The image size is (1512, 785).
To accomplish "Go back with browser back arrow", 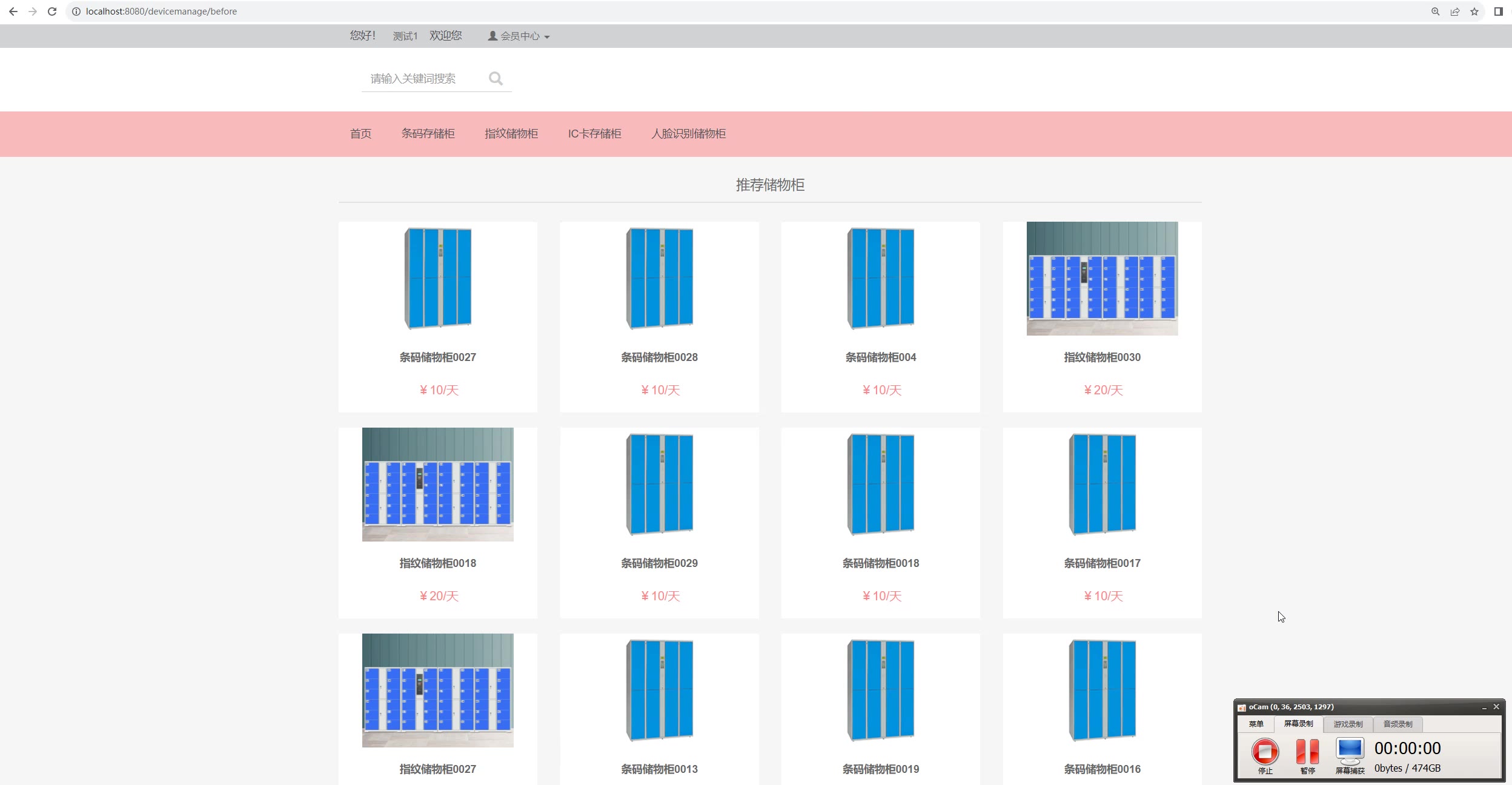I will (x=13, y=12).
